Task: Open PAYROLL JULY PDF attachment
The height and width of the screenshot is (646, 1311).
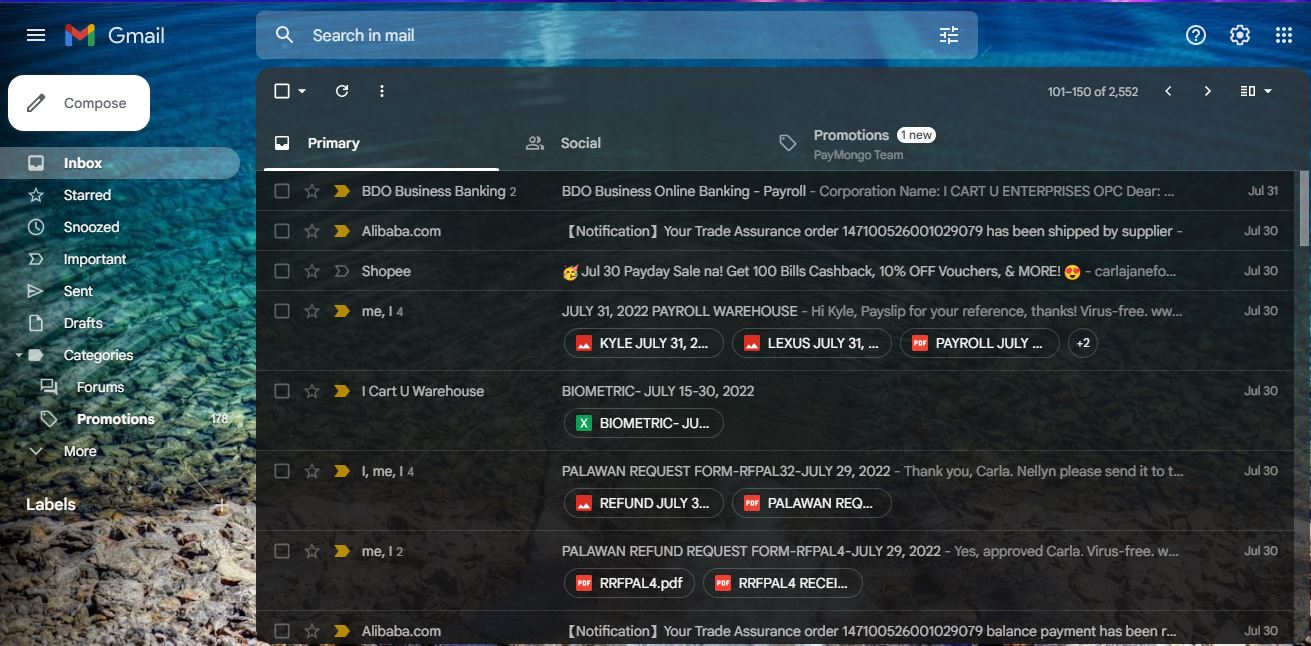Action: click(979, 343)
